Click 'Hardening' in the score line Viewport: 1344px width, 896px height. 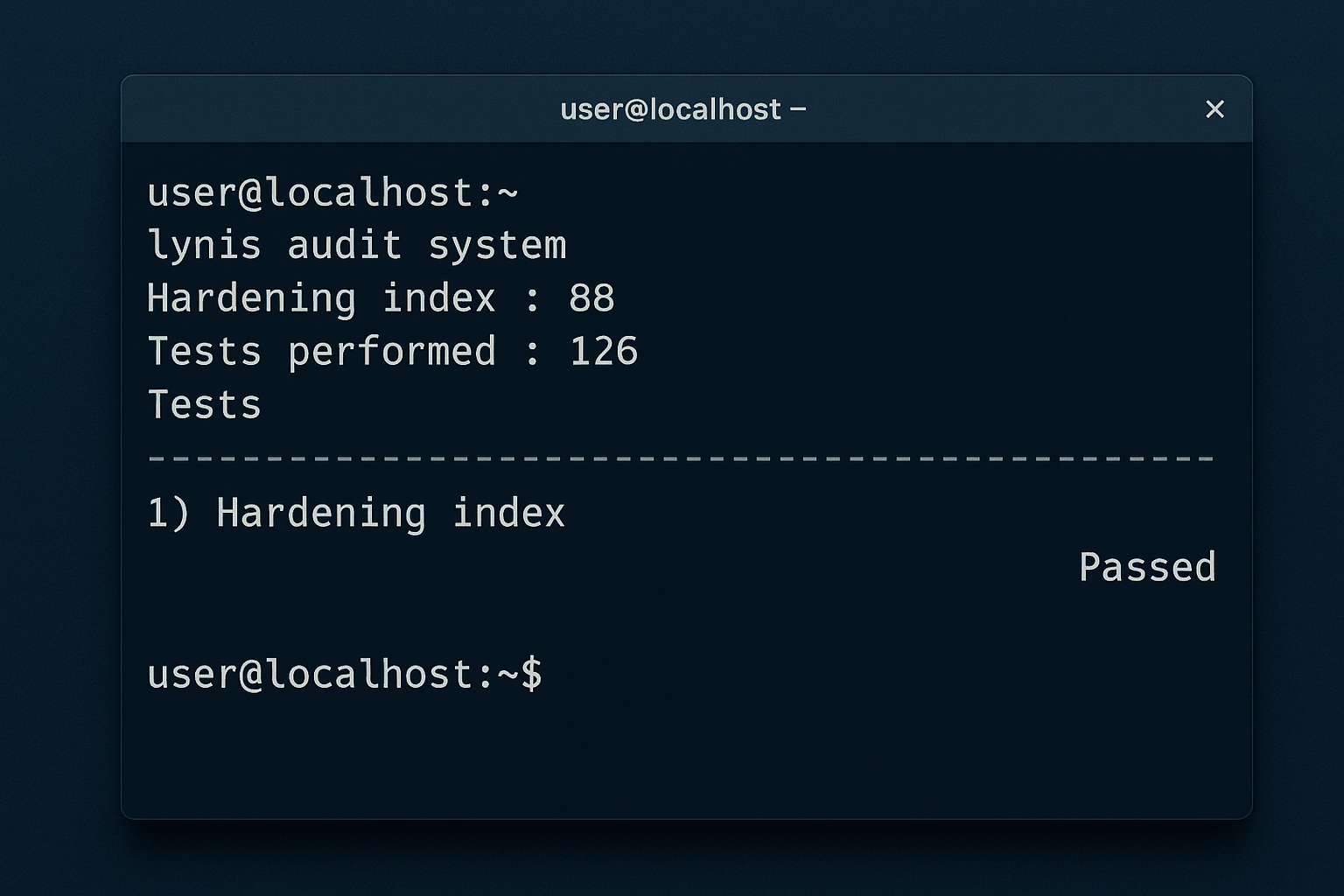pyautogui.click(x=251, y=298)
